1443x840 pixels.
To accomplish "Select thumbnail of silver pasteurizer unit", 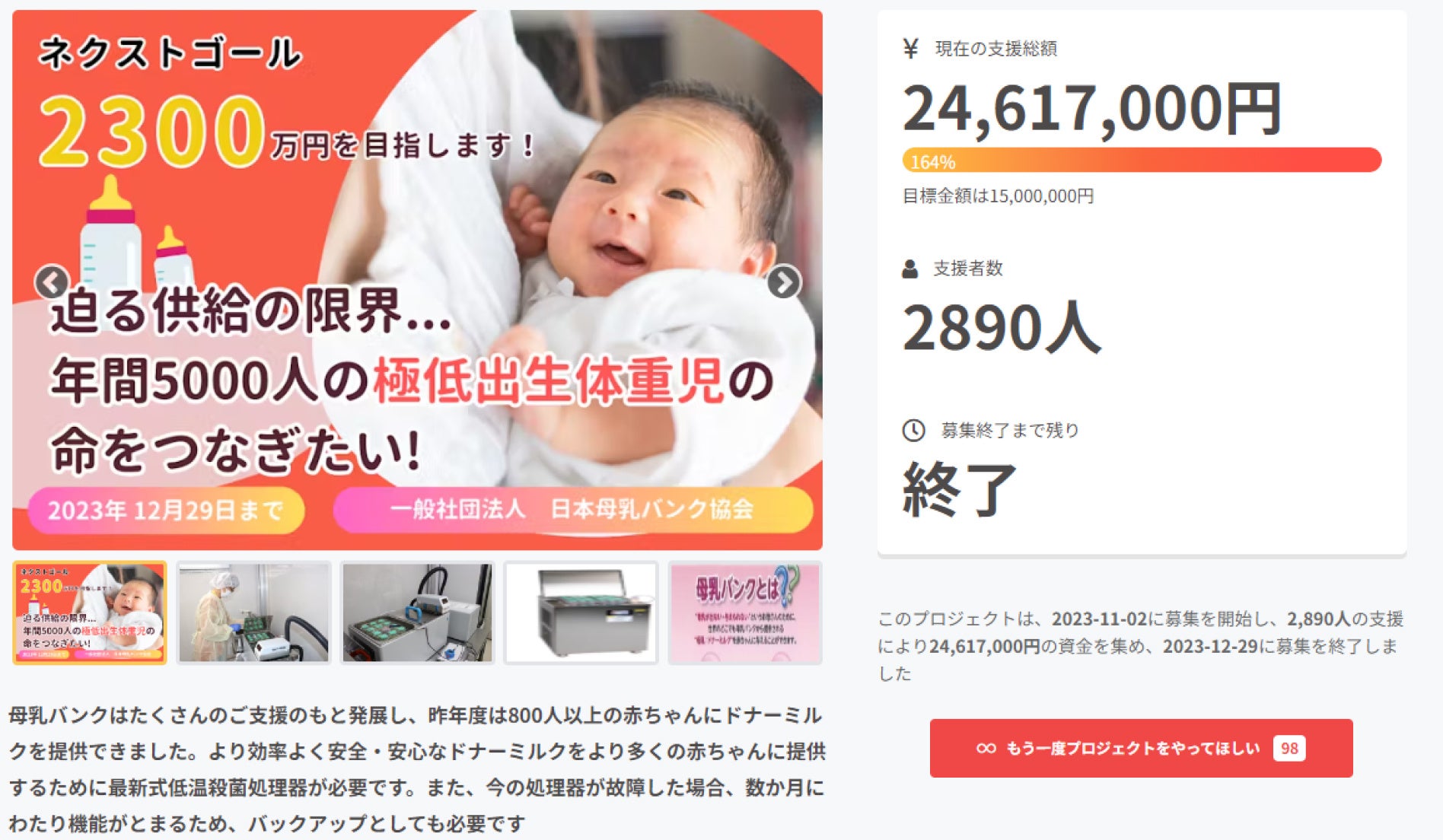I will 581,613.
